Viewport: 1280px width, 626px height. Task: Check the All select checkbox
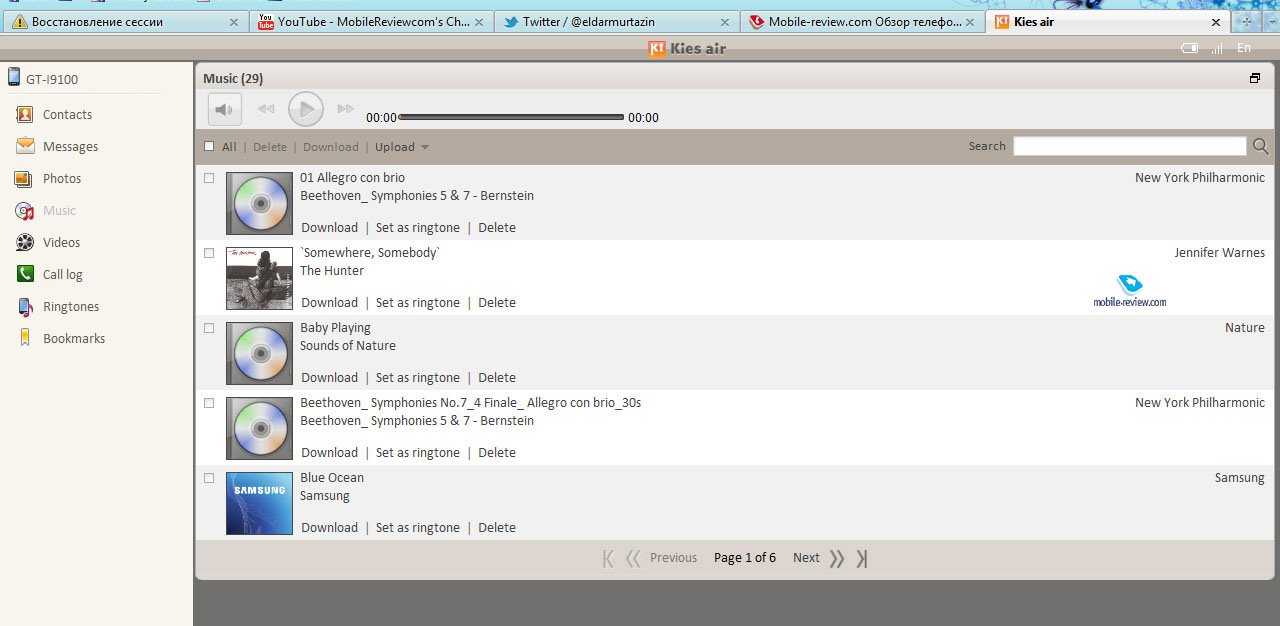tap(209, 147)
